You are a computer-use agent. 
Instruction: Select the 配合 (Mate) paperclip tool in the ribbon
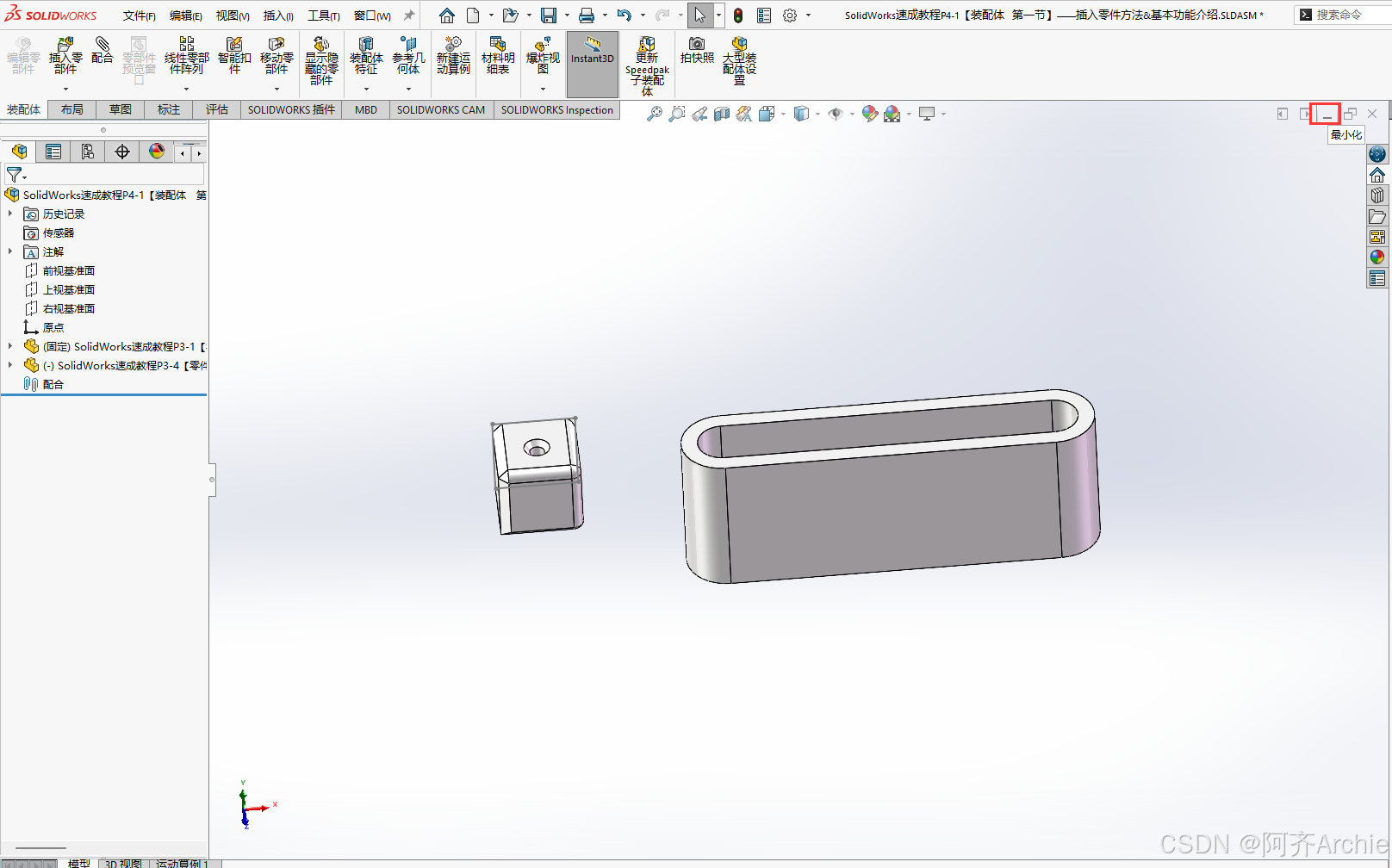pos(102,50)
